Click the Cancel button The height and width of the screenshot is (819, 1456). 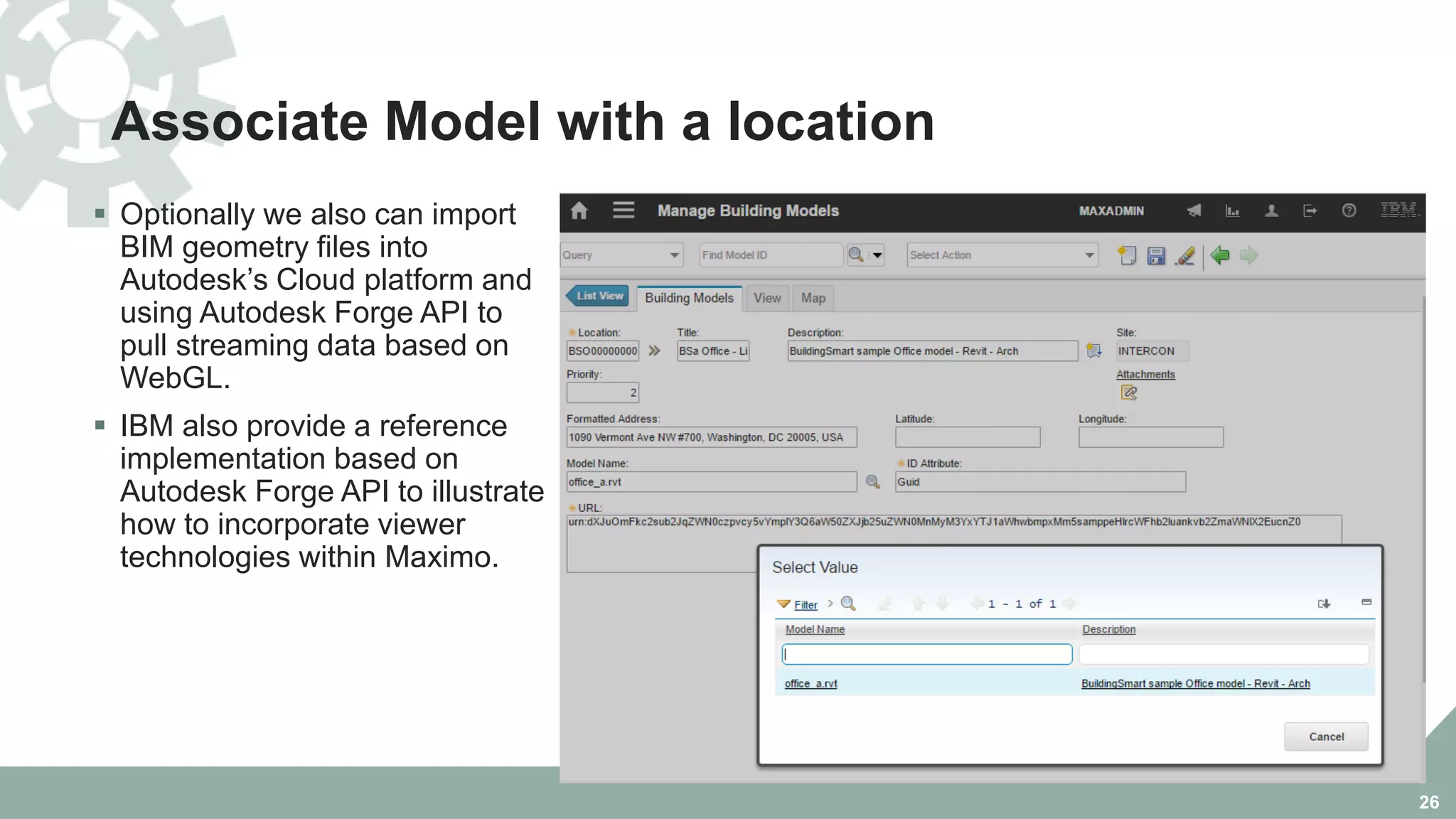1326,737
